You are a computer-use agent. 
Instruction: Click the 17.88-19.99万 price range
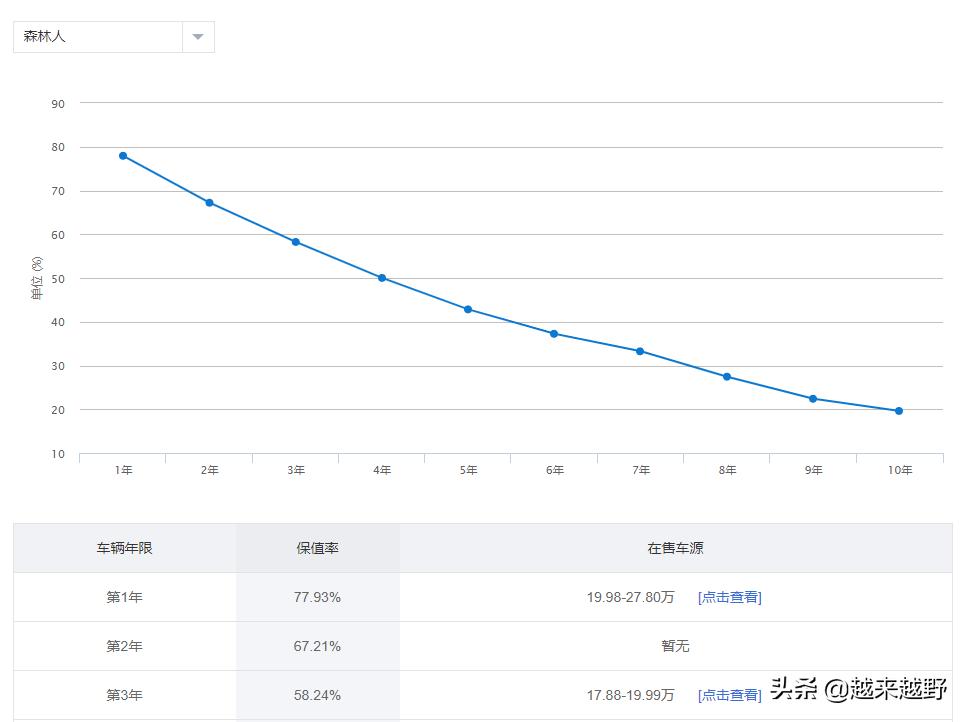click(x=630, y=695)
